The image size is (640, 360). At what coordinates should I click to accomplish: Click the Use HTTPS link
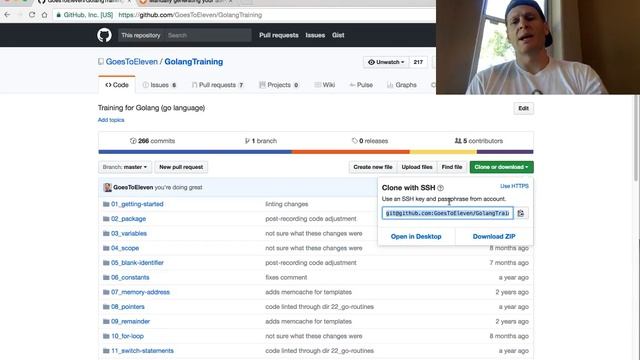[514, 186]
